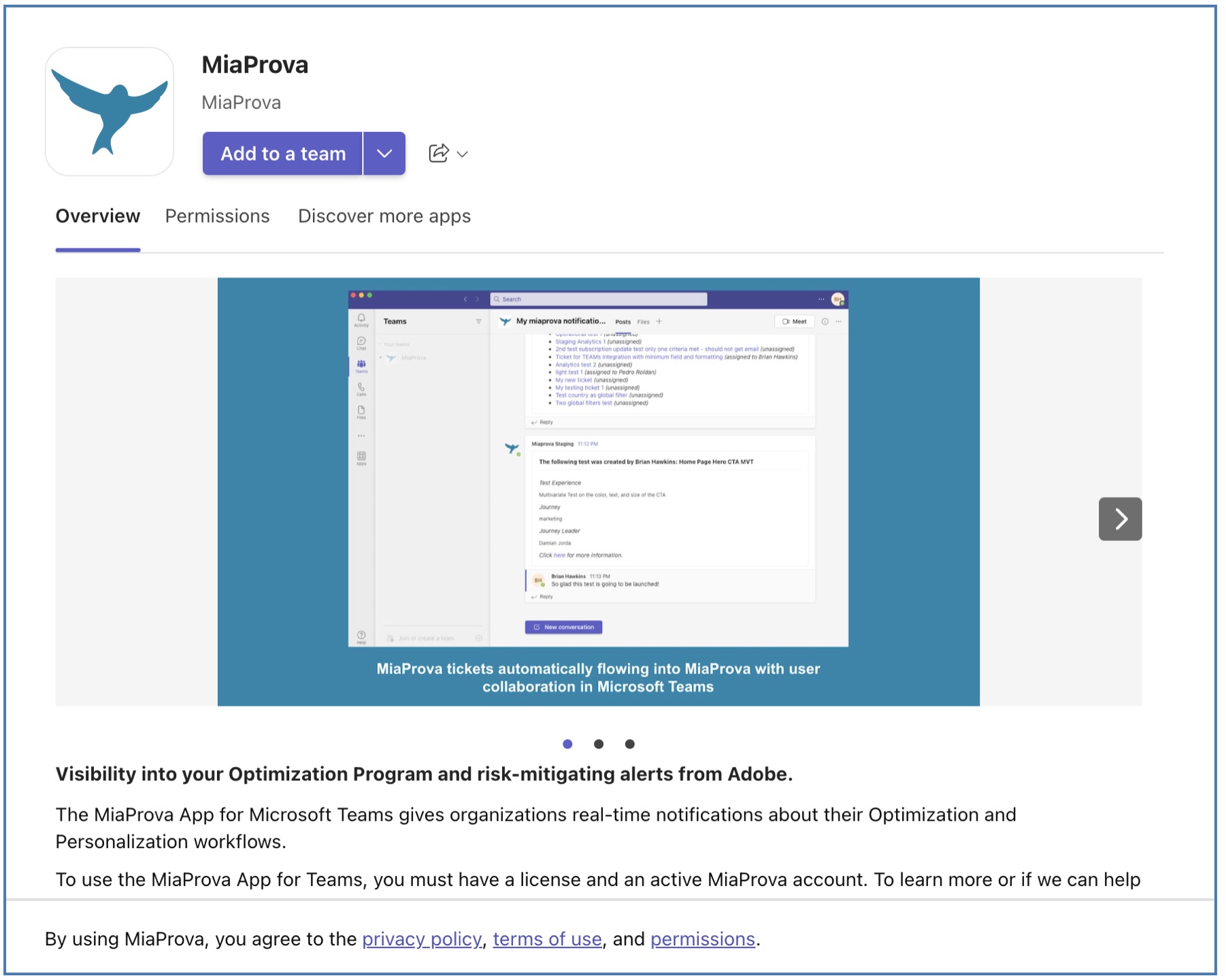Select the first carousel page dot
The height and width of the screenshot is (980, 1226).
click(567, 744)
